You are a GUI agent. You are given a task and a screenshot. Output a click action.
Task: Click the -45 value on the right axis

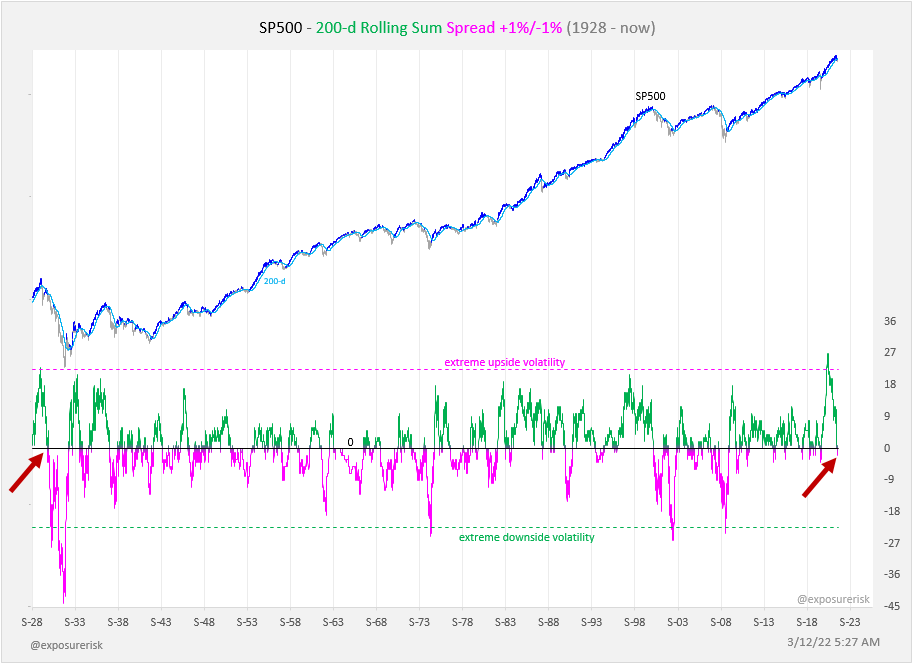click(x=890, y=606)
